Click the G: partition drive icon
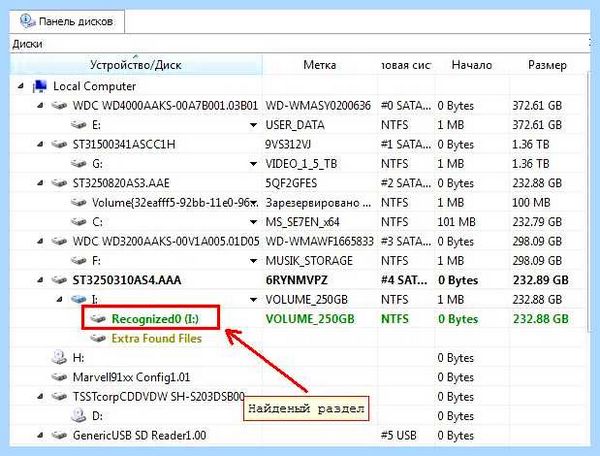 79,164
